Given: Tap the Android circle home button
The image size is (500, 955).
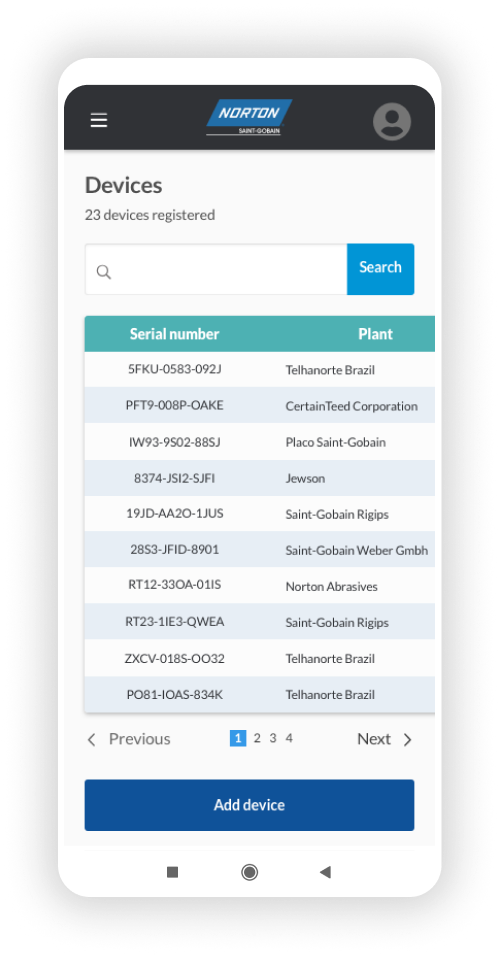Looking at the screenshot, I should [249, 872].
